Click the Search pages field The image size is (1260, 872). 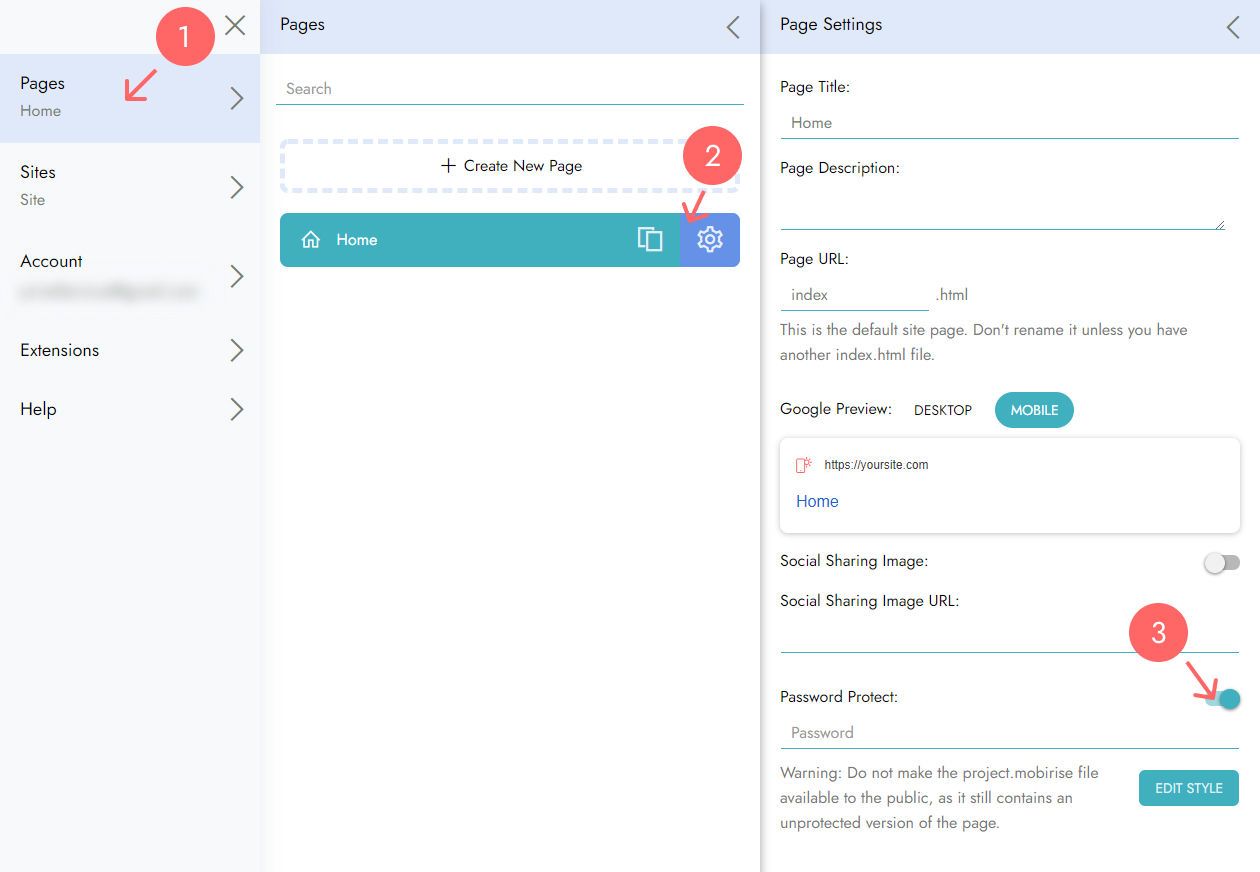(510, 89)
